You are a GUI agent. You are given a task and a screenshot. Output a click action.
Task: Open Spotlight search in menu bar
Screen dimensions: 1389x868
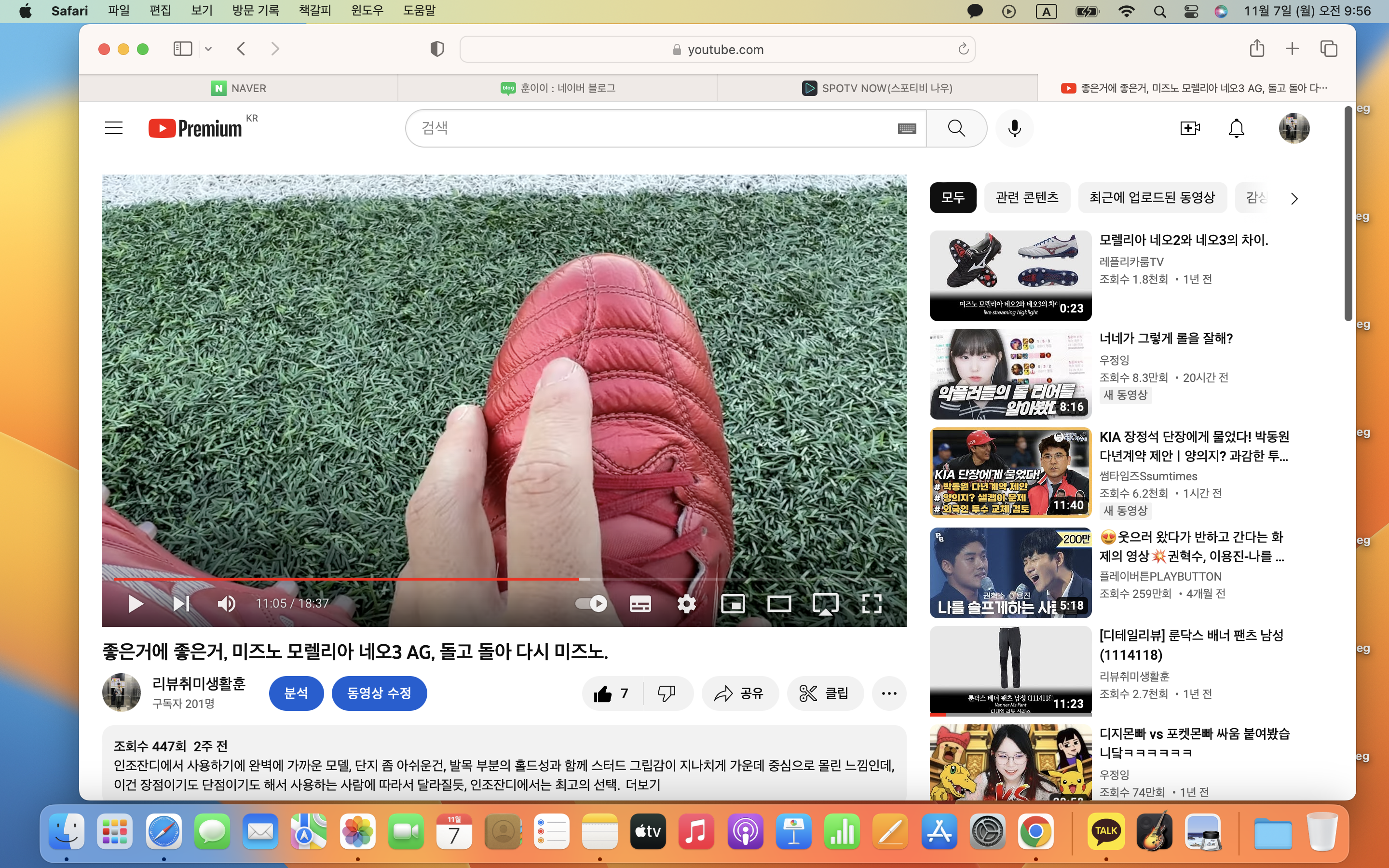[1159, 11]
